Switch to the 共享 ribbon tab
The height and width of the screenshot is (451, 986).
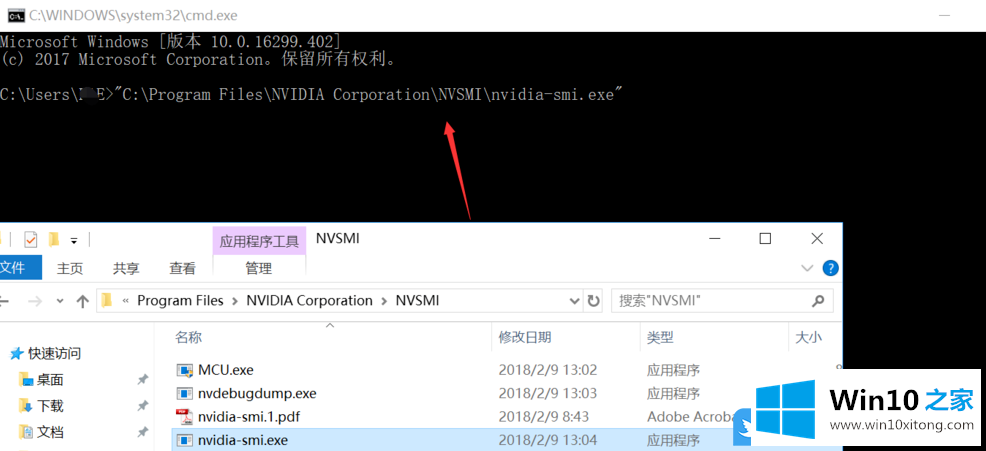[126, 269]
